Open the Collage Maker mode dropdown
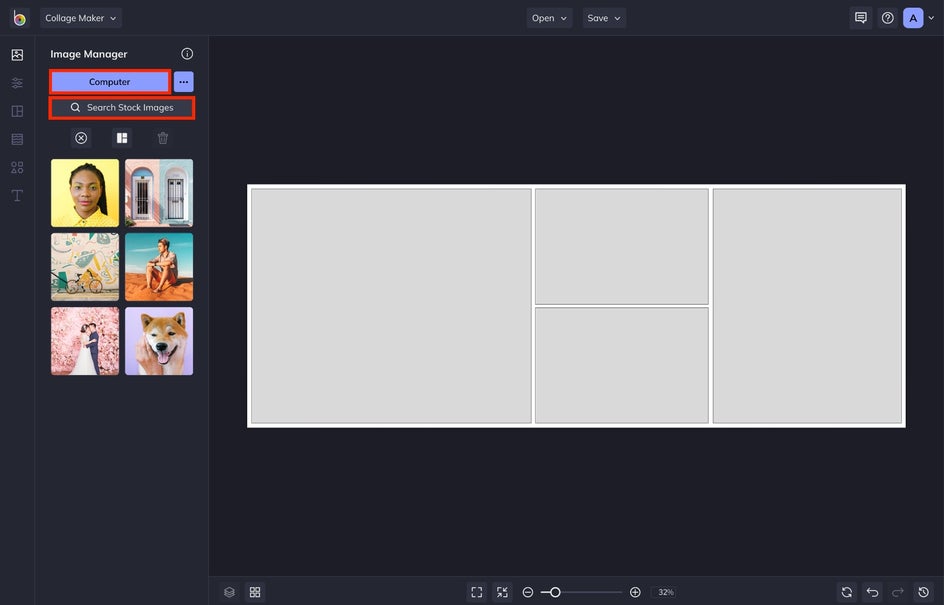944x605 pixels. coord(79,17)
